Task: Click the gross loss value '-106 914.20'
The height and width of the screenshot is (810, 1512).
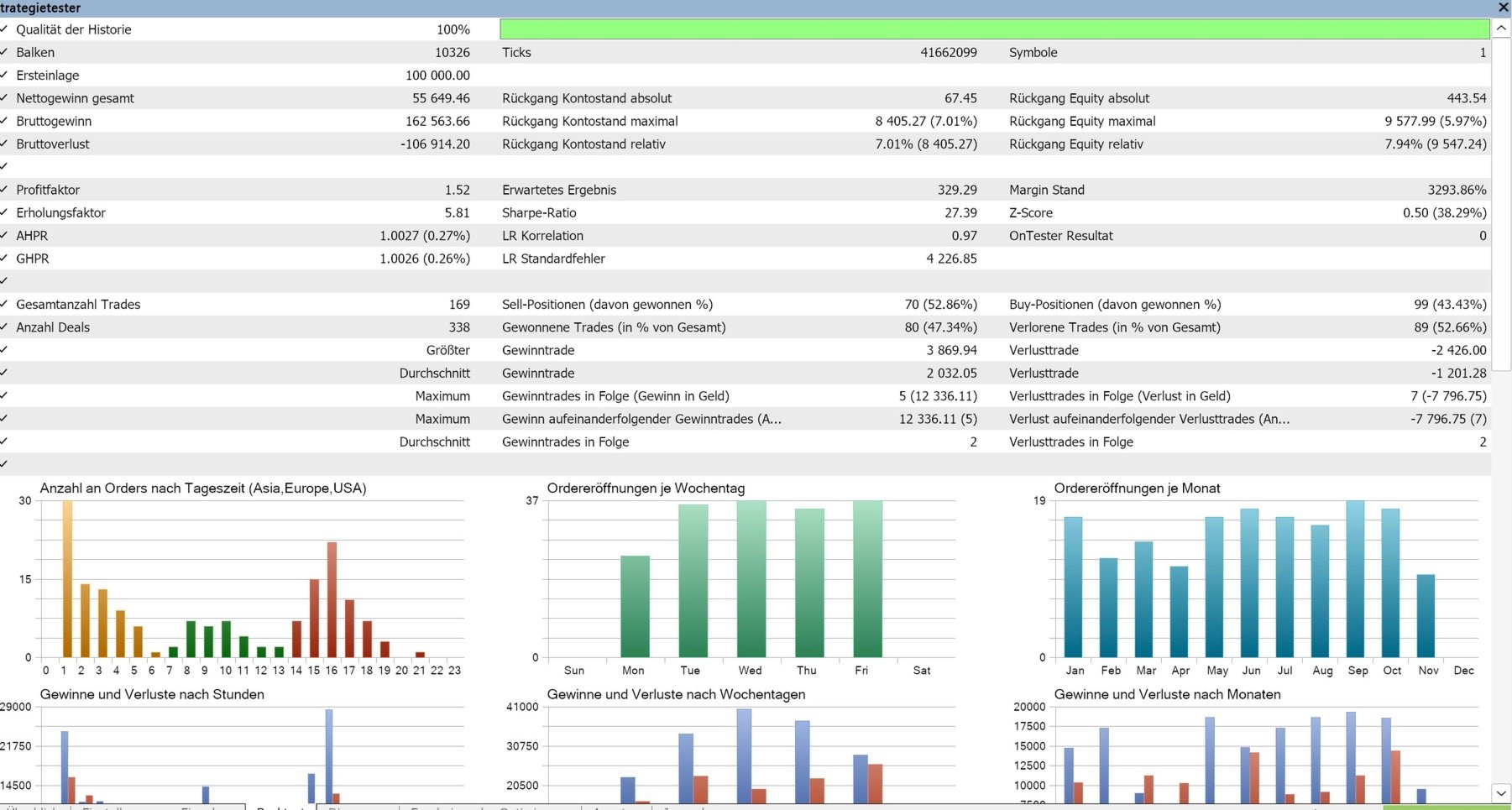Action: (435, 144)
